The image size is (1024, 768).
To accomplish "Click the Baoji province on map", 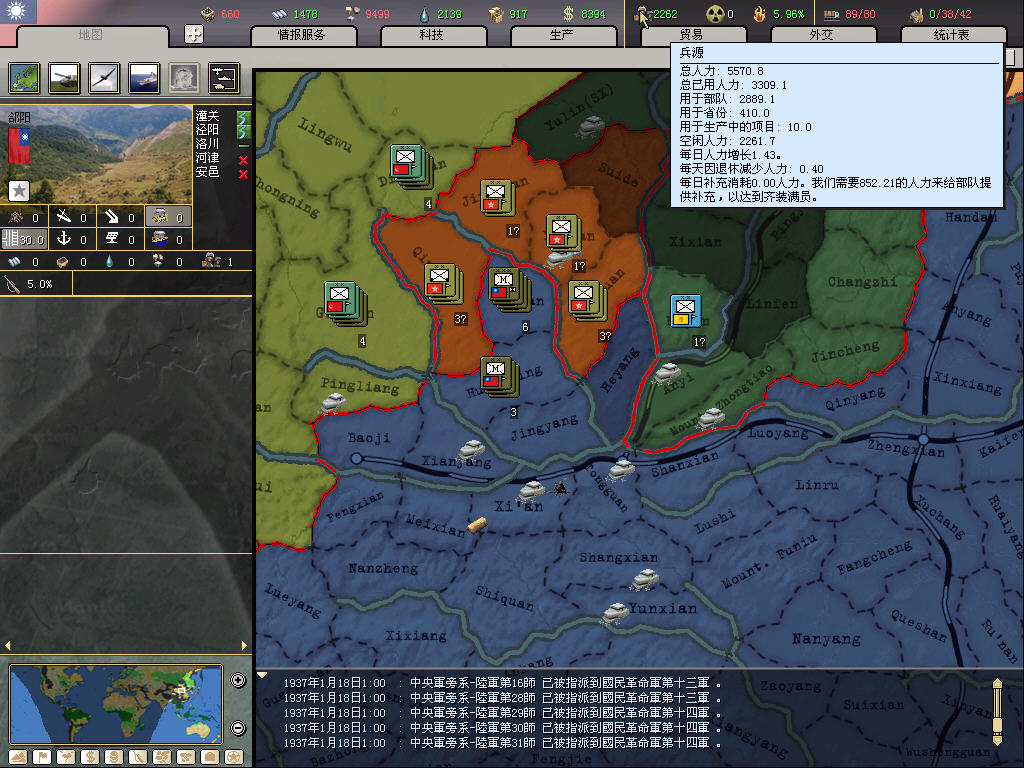I will coord(369,438).
